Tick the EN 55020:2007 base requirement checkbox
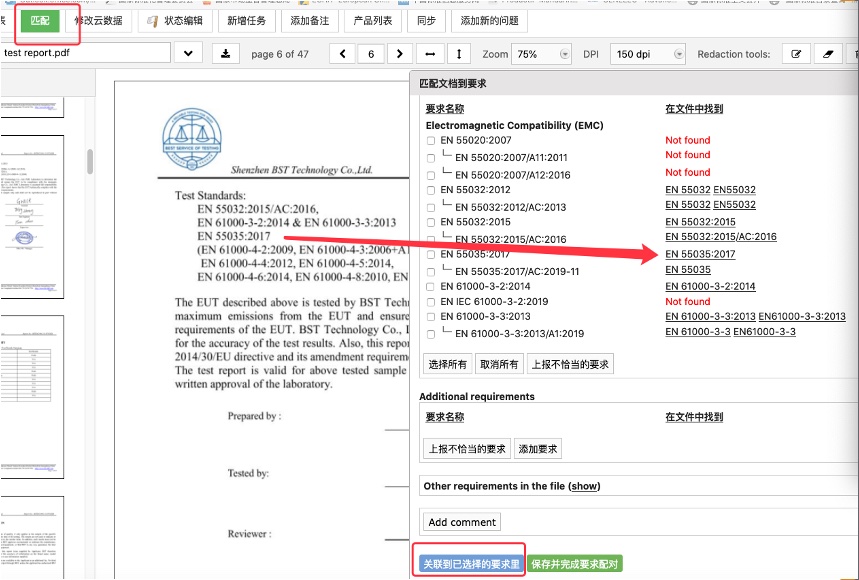859x580 pixels. pyautogui.click(x=431, y=141)
